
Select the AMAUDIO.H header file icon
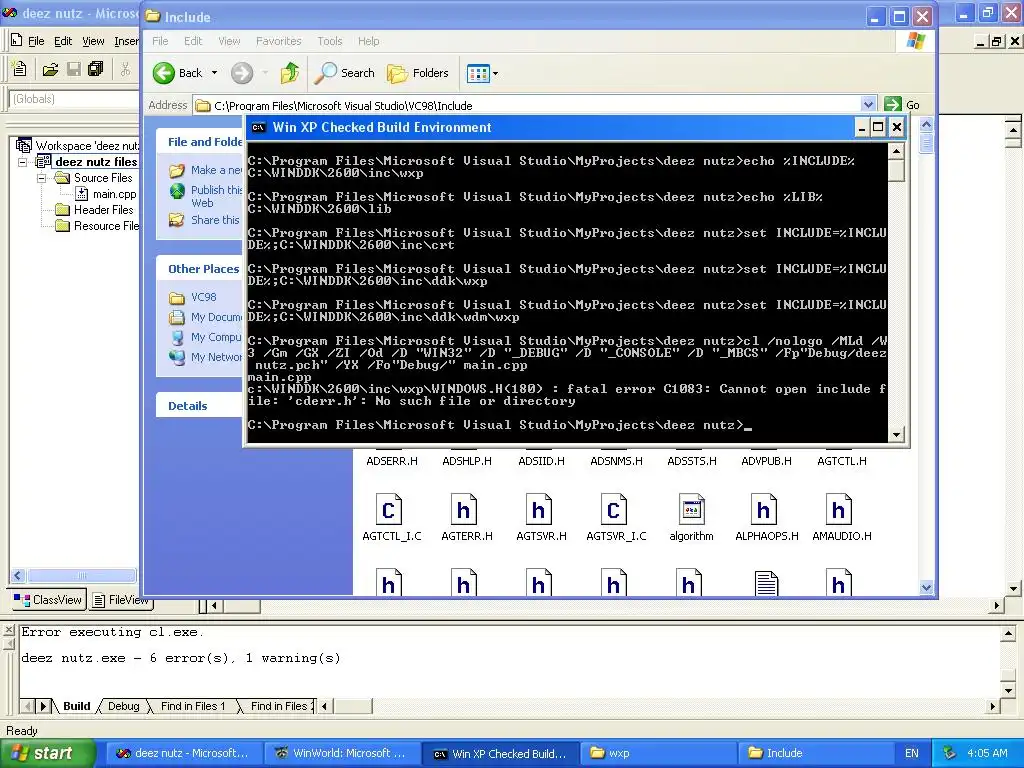(839, 510)
